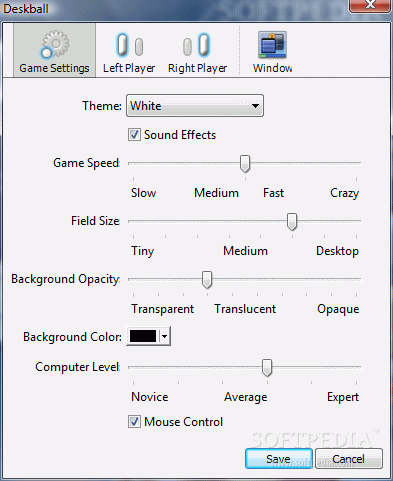Viewport: 393px width, 481px height.
Task: Click the Mouse Control label text
Action: pyautogui.click(x=184, y=422)
